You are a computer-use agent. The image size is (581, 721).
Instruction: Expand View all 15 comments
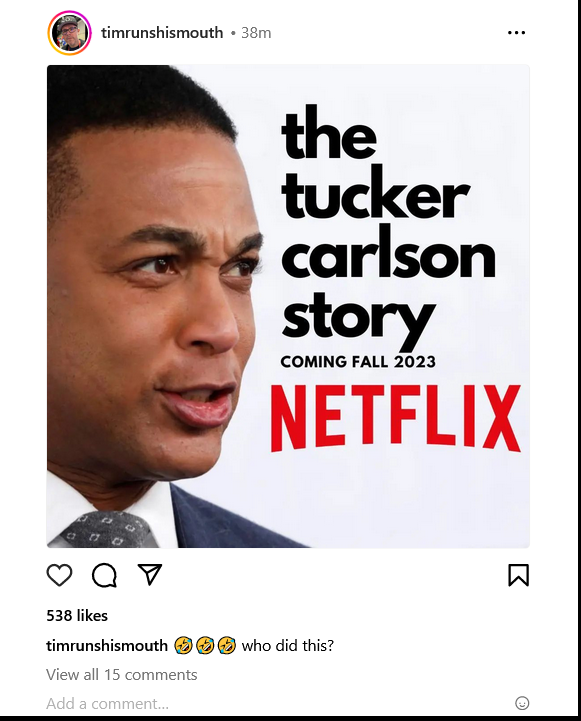122,675
